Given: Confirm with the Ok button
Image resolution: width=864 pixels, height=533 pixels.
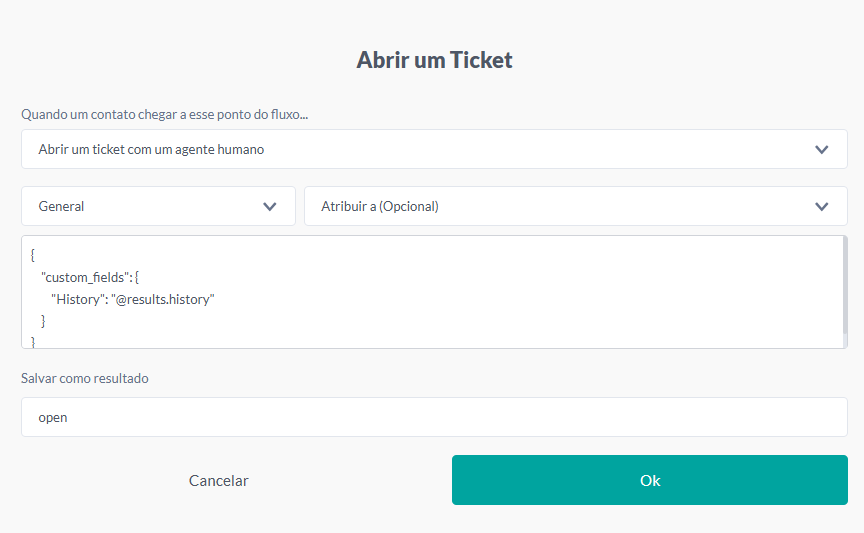Looking at the screenshot, I should tap(649, 480).
